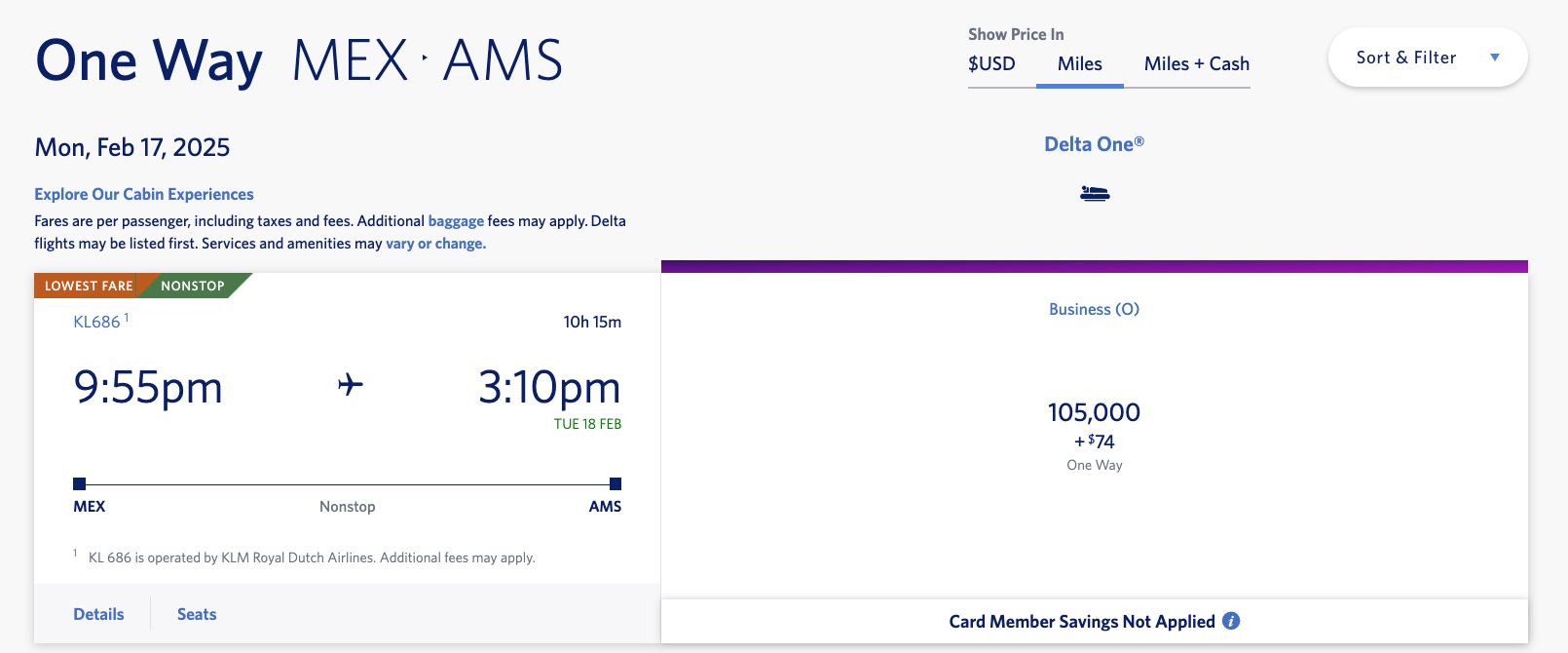Click the MEX departure point on flight timeline
Viewport: 1568px width, 653px height.
(80, 481)
